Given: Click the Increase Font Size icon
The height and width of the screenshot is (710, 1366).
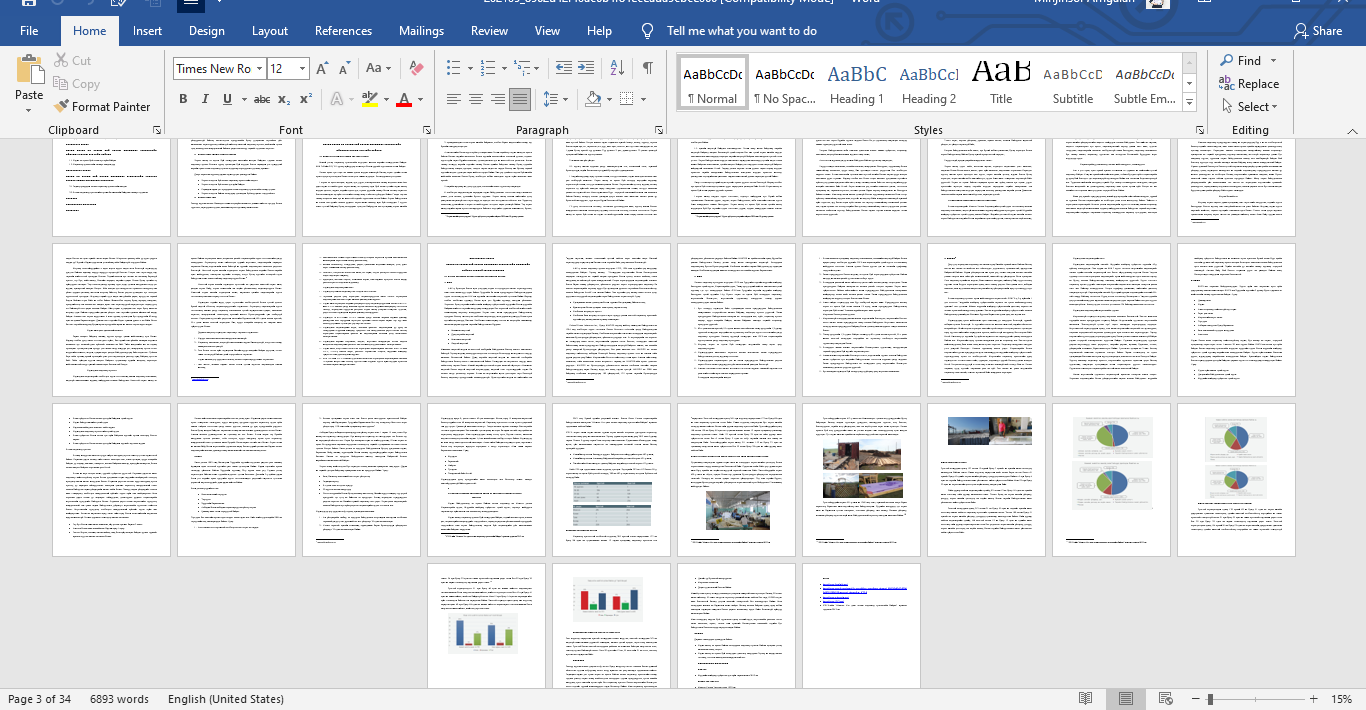Looking at the screenshot, I should 322,68.
